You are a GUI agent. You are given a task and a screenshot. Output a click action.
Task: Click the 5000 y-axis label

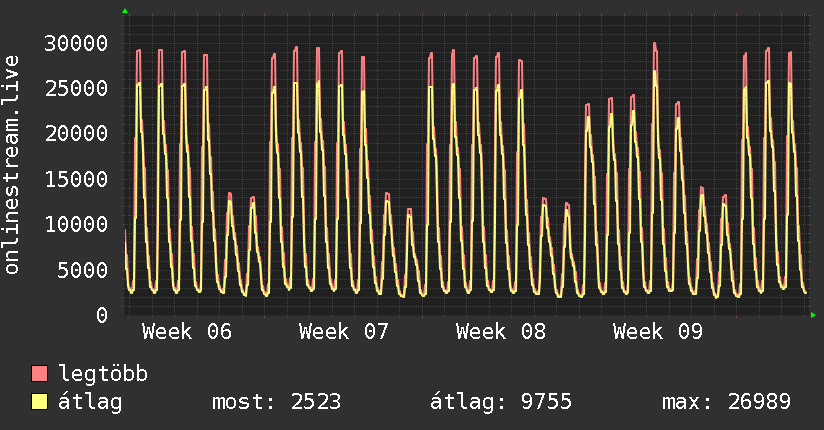(83, 271)
